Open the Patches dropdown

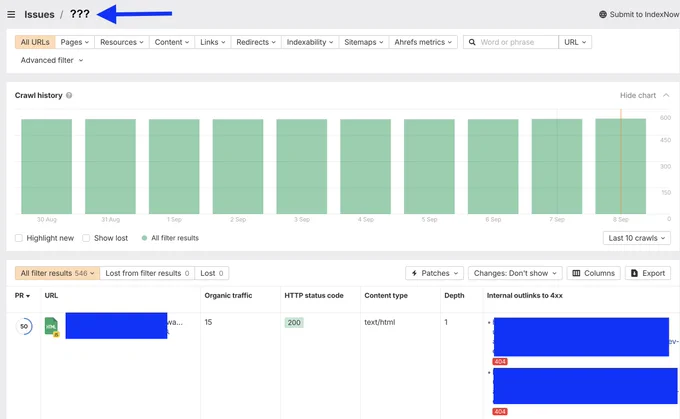(434, 273)
